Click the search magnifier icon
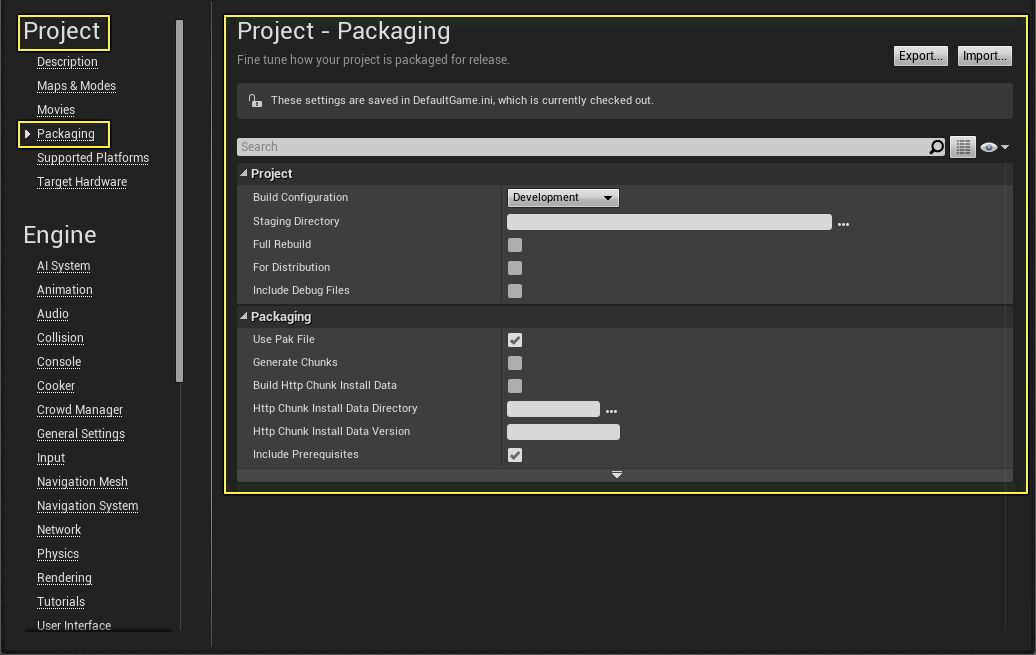The height and width of the screenshot is (655, 1036). [937, 146]
